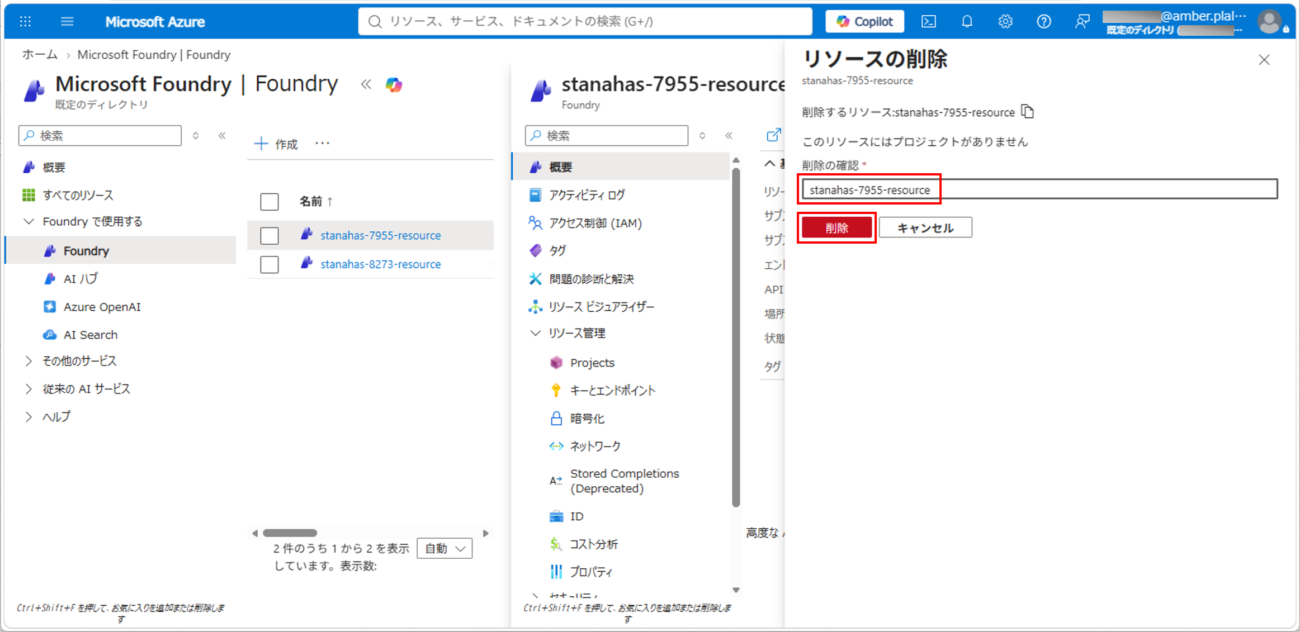The width and height of the screenshot is (1300, 632).
Task: Click the account avatar
Action: 1270,22
